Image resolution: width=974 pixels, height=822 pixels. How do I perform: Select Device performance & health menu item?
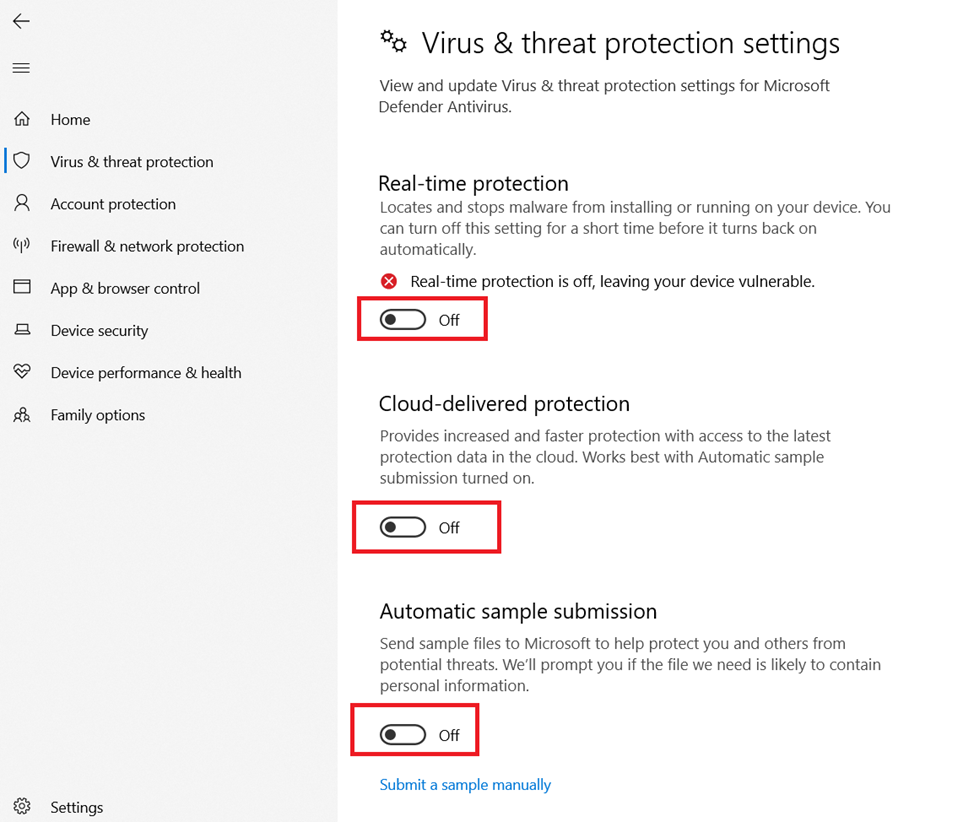146,373
